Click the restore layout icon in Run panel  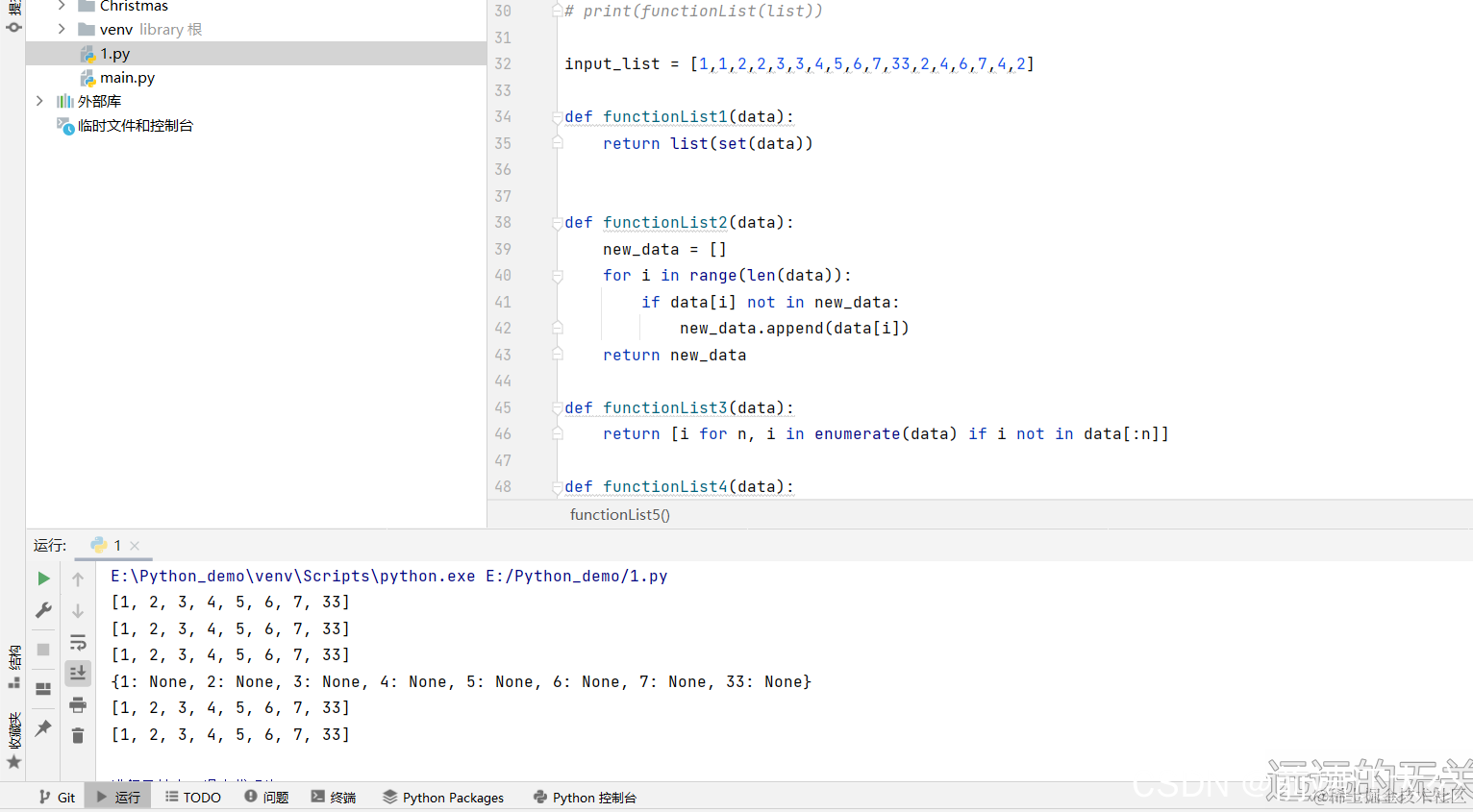43,689
